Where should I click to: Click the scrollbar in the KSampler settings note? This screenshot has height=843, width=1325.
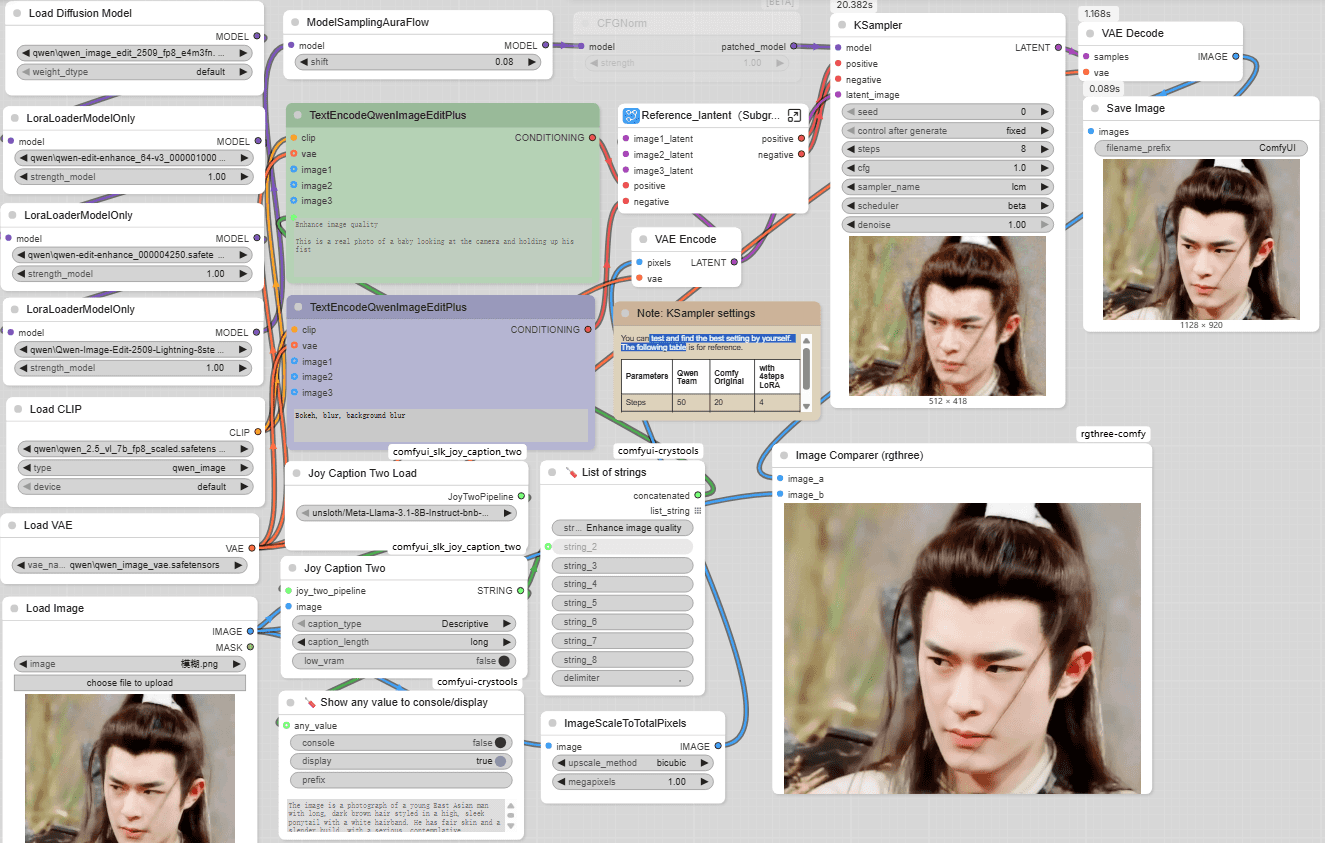(x=807, y=367)
